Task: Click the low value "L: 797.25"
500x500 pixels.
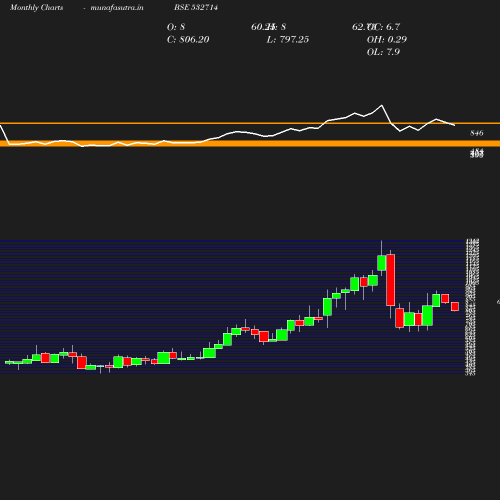Action: coord(288,40)
